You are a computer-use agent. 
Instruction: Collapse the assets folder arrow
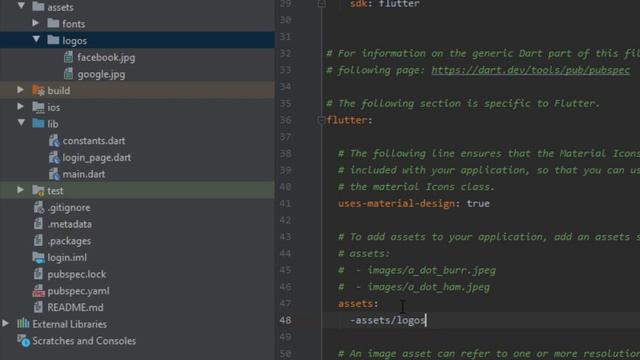21,6
